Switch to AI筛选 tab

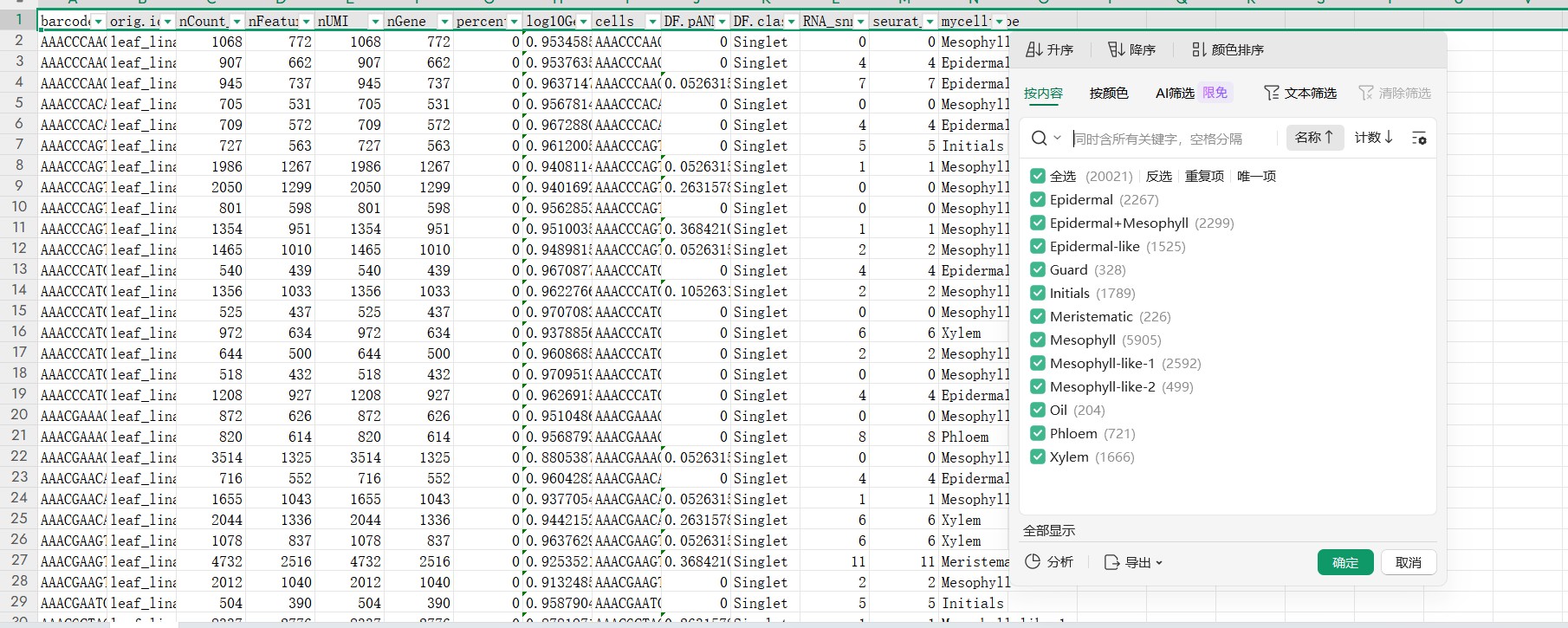(x=1175, y=93)
